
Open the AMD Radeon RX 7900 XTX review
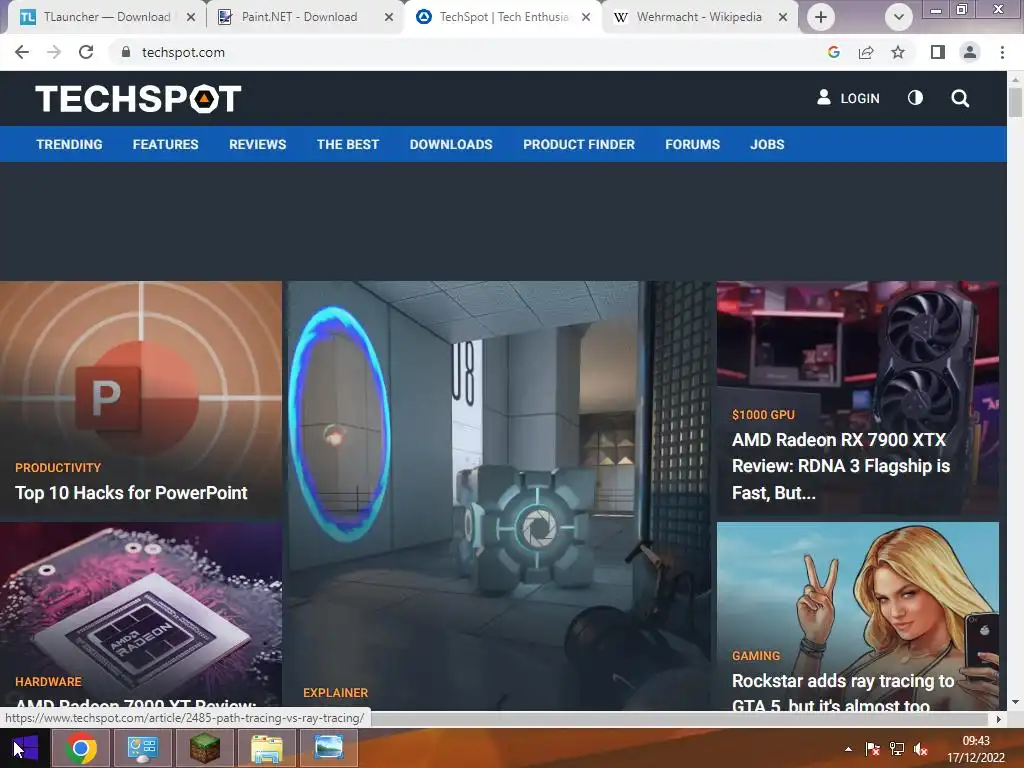point(841,466)
